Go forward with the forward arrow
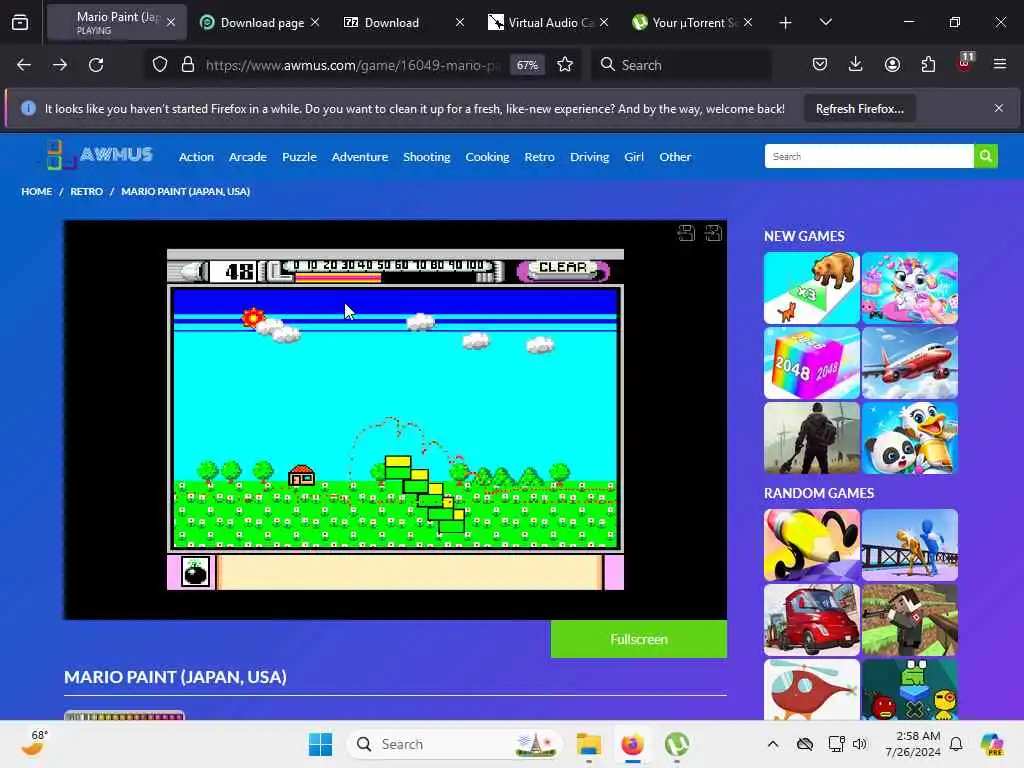This screenshot has height=768, width=1024. pos(60,65)
